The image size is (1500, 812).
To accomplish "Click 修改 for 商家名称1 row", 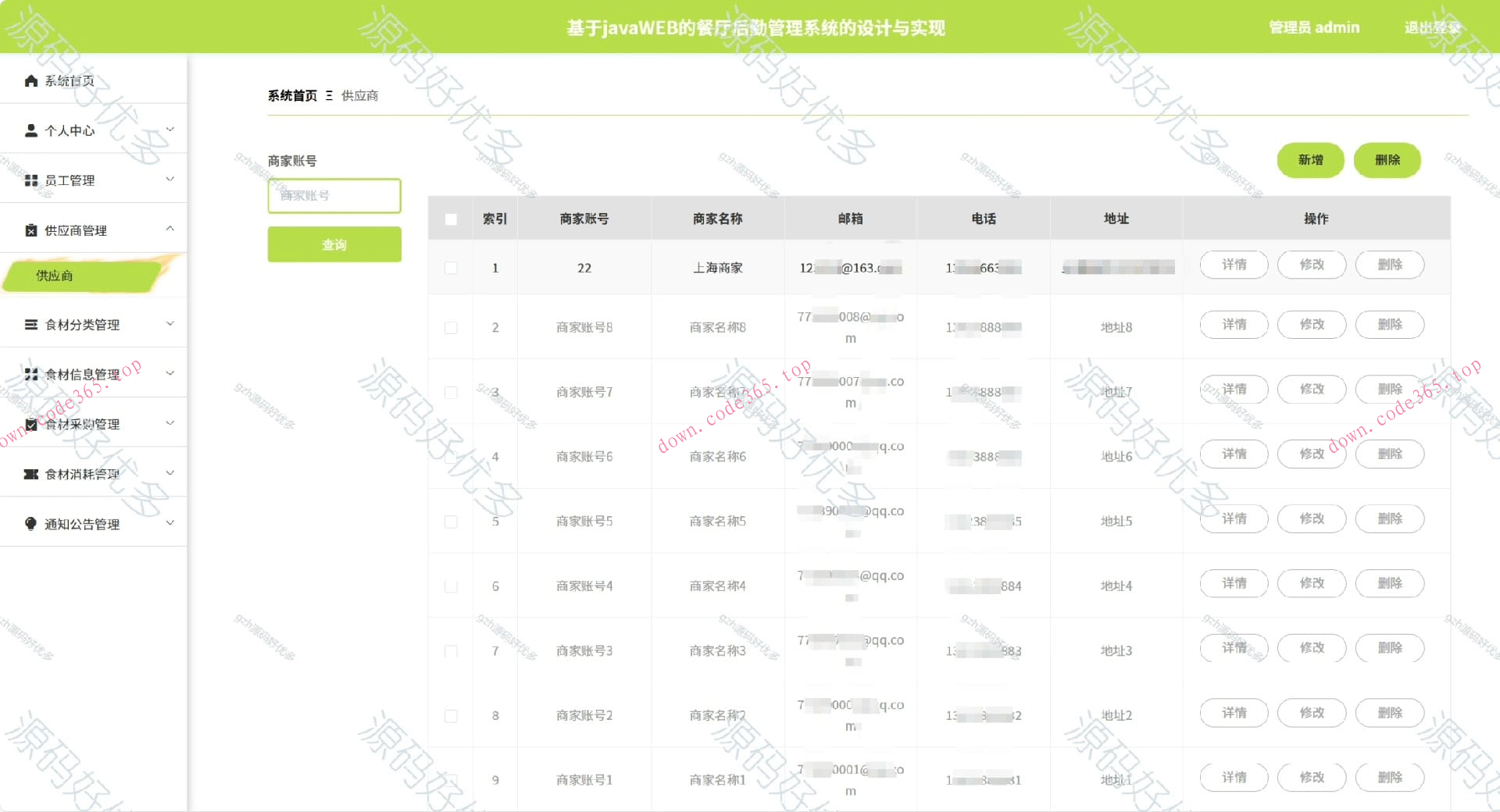I will point(1312,778).
